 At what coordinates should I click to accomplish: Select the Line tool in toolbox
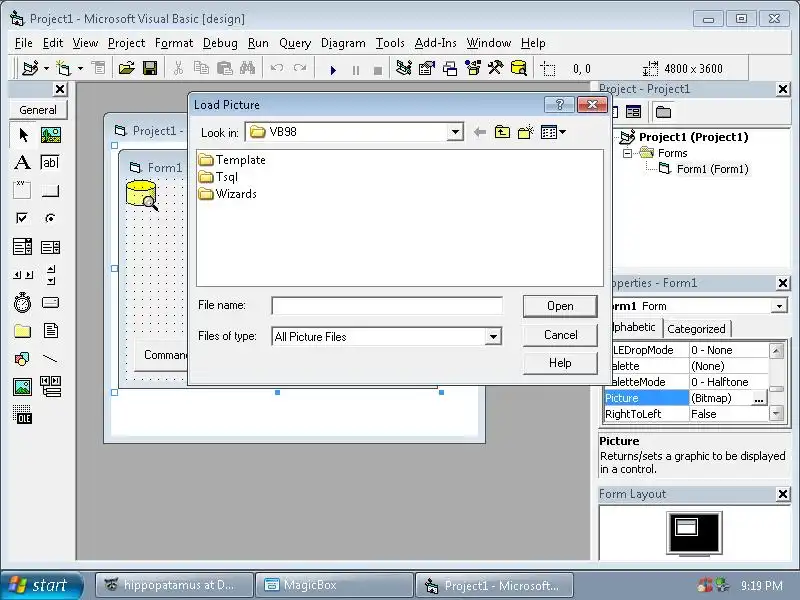coord(50,359)
